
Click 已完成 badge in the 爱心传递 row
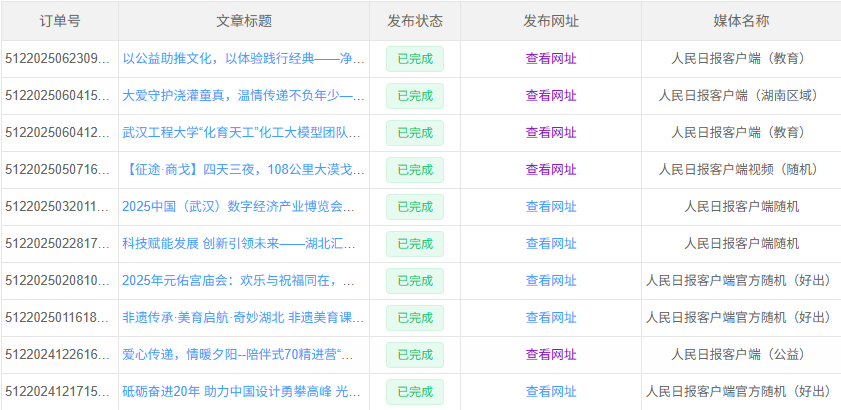[x=415, y=355]
